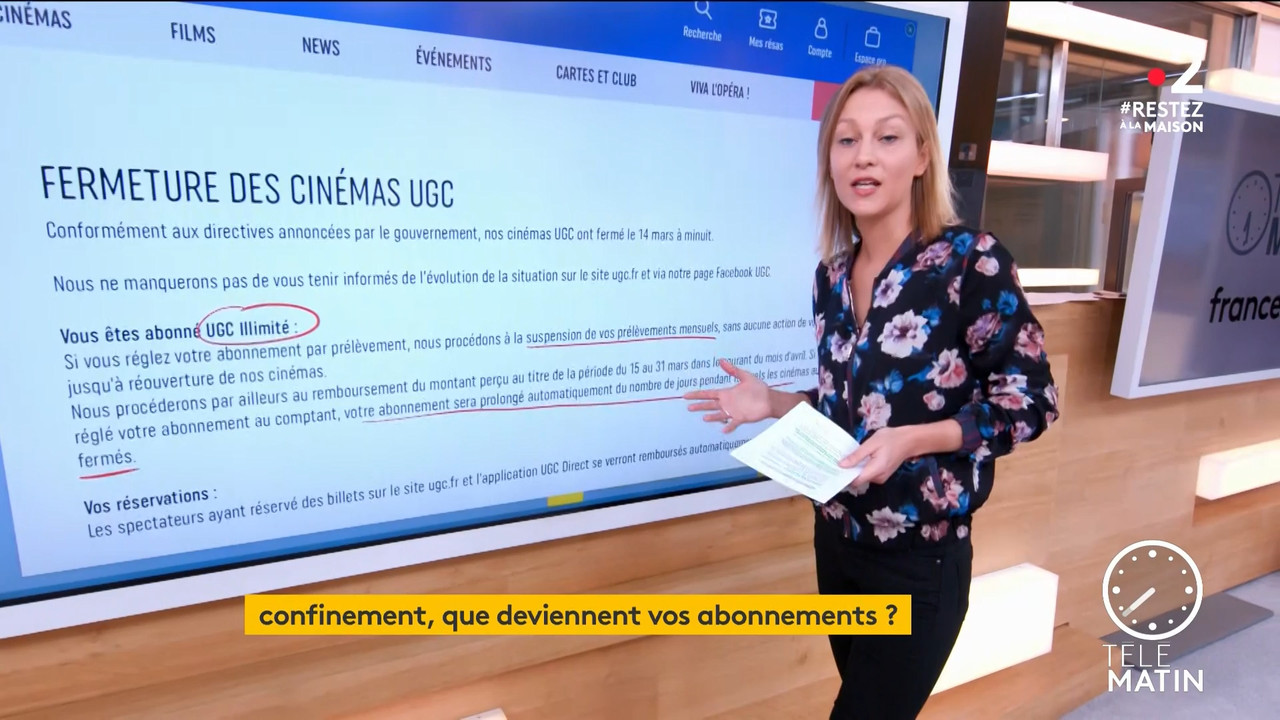Click the Vous êtes abonné text
Viewport: 1280px width, 720px height.
tap(130, 334)
